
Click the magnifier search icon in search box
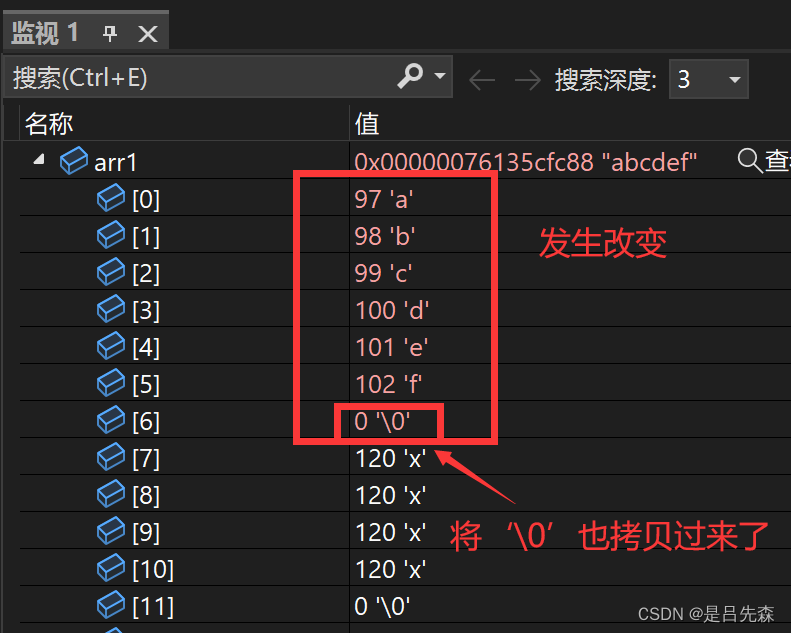(410, 76)
